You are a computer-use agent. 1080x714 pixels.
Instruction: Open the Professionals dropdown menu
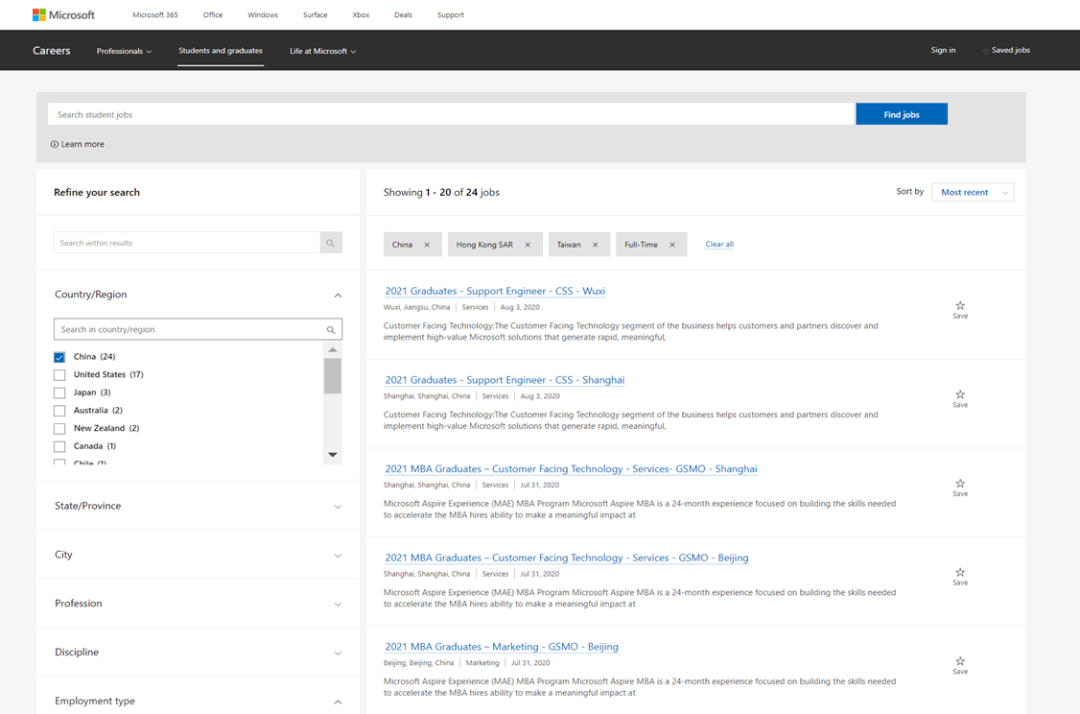(x=124, y=51)
